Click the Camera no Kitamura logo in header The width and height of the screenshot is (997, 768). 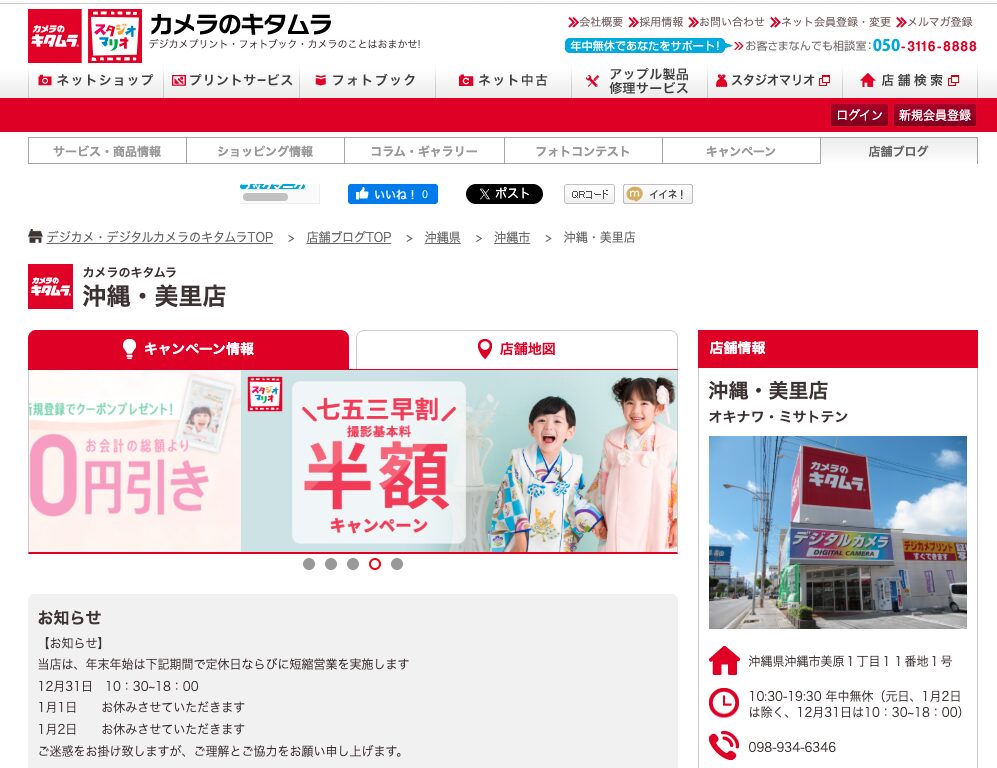[55, 36]
